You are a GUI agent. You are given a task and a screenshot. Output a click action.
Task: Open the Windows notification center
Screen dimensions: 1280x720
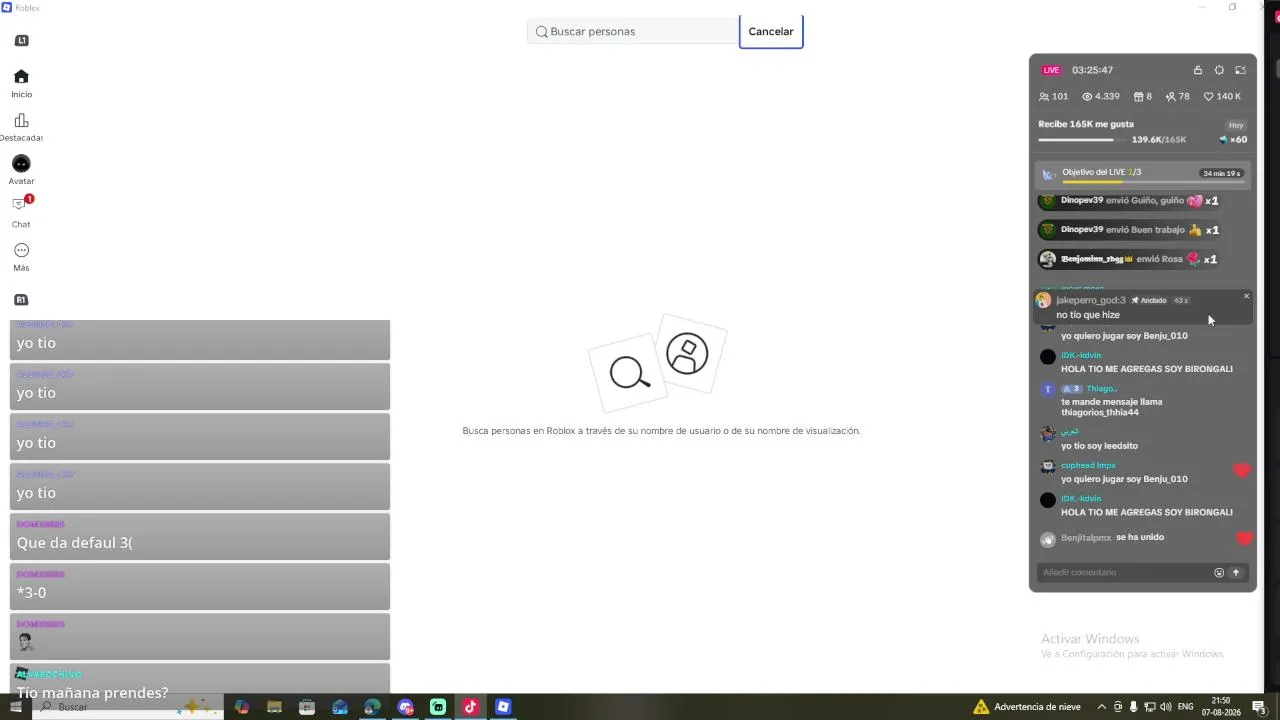click(x=1259, y=707)
